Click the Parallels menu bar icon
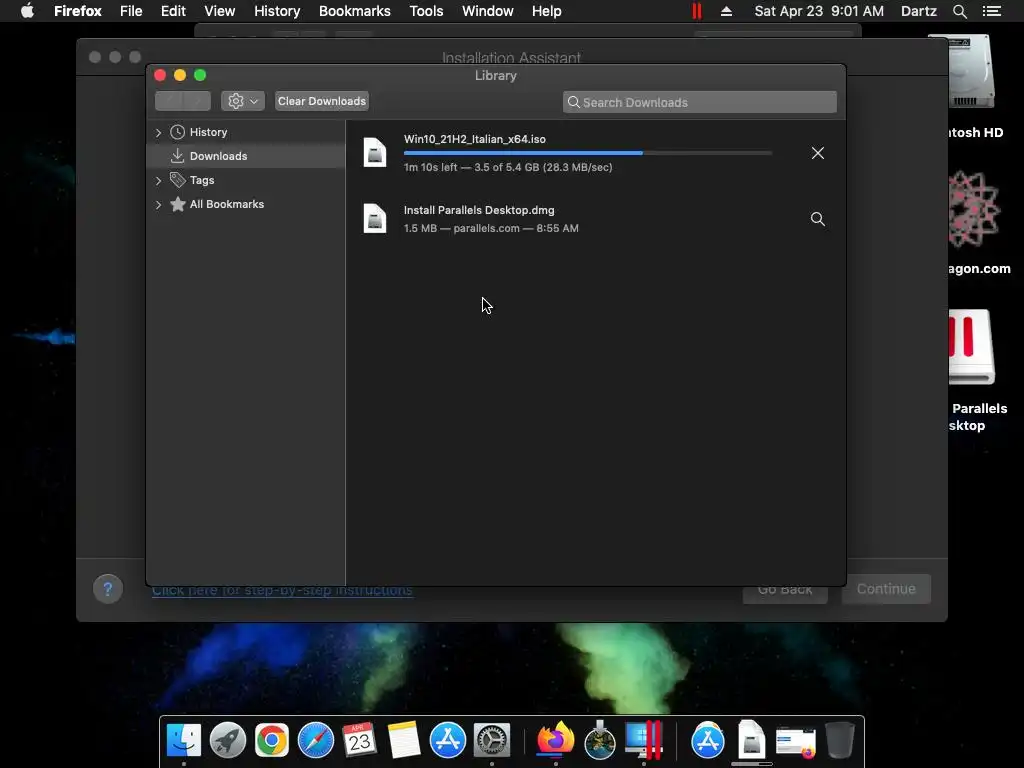The image size is (1024, 768). coord(697,11)
